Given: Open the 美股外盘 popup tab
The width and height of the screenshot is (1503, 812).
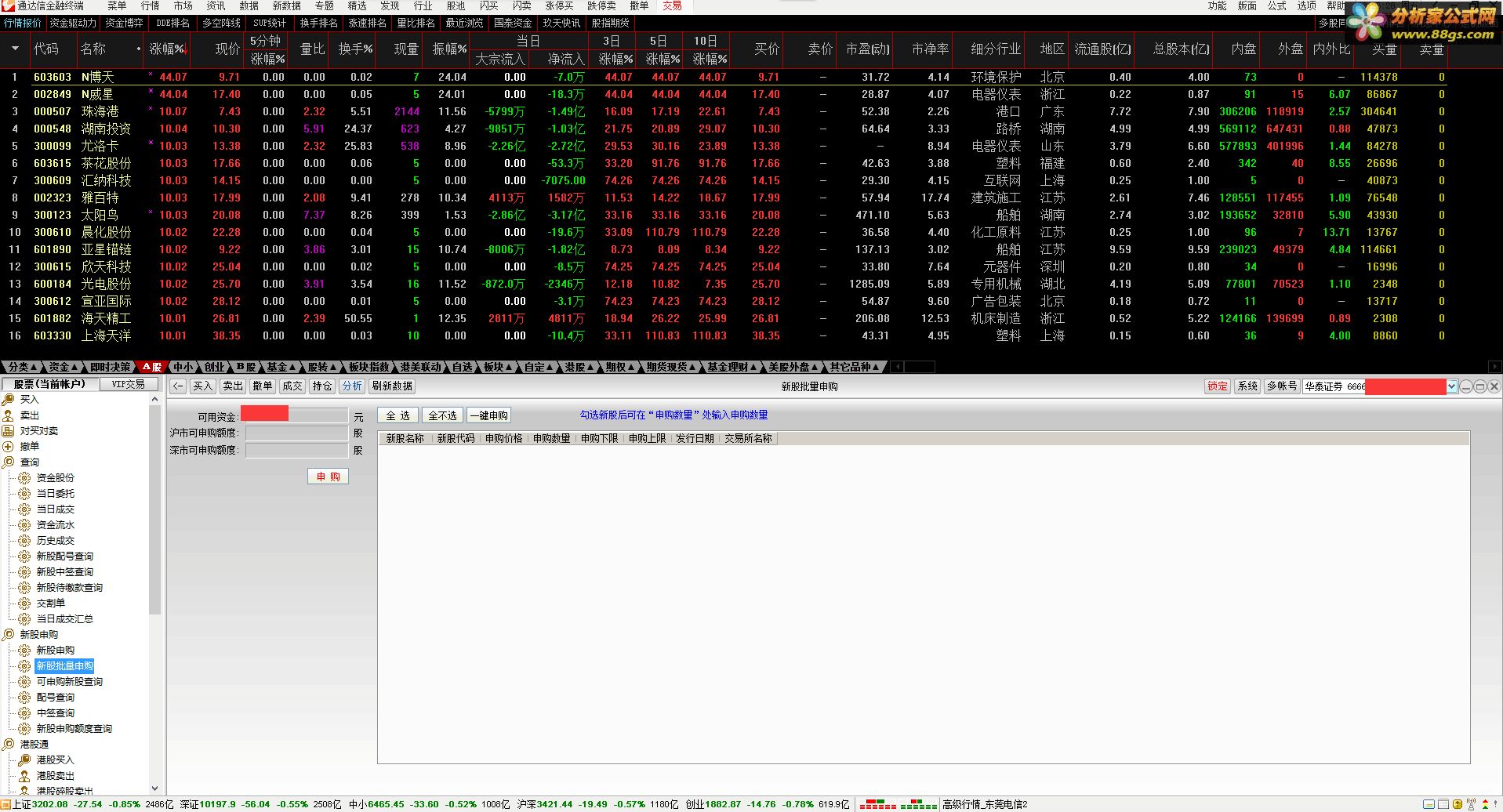Looking at the screenshot, I should click(793, 367).
